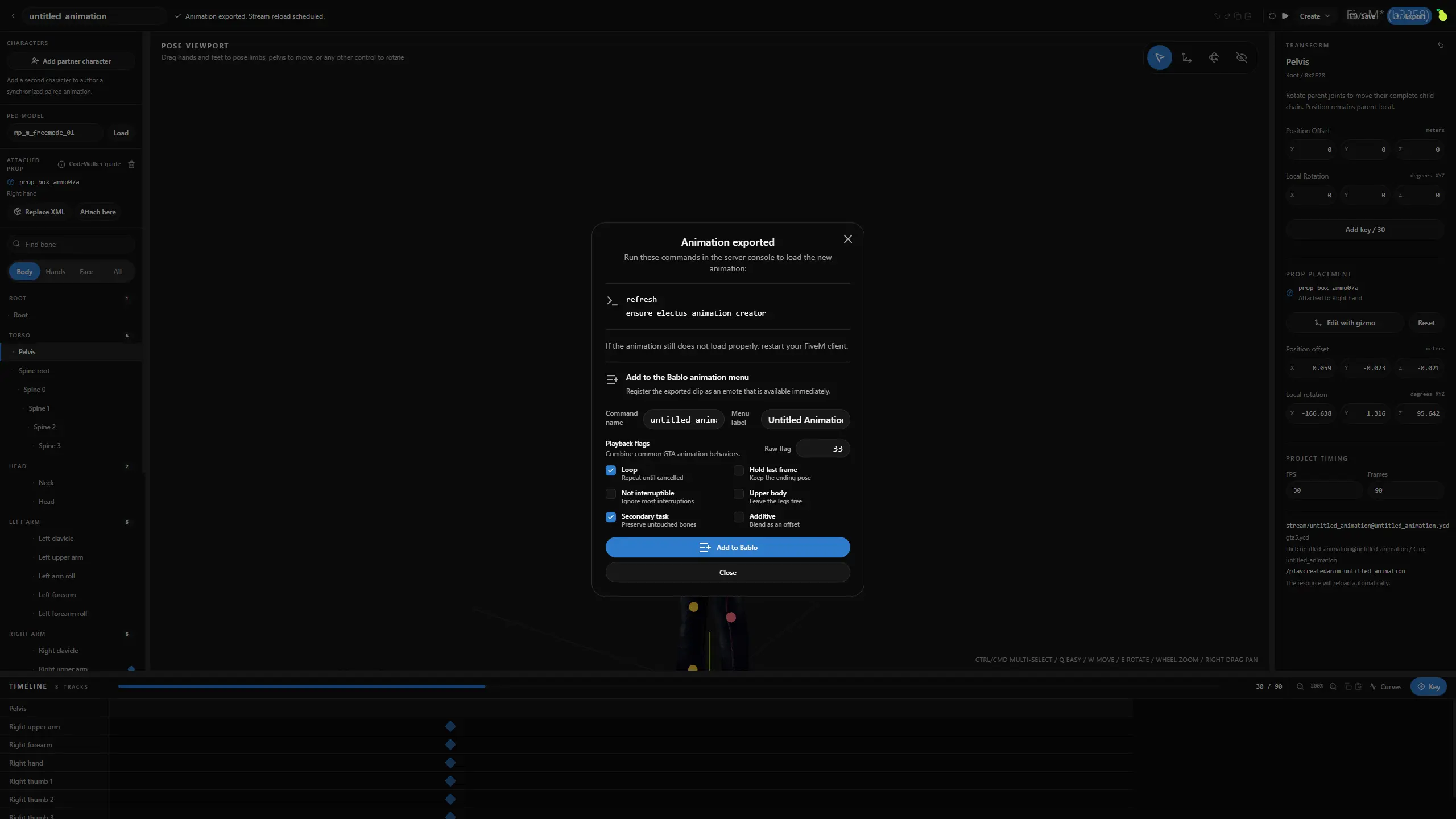Image resolution: width=1456 pixels, height=819 pixels.
Task: Toggle the hide-controls eye icon in viewport
Action: point(1241,57)
